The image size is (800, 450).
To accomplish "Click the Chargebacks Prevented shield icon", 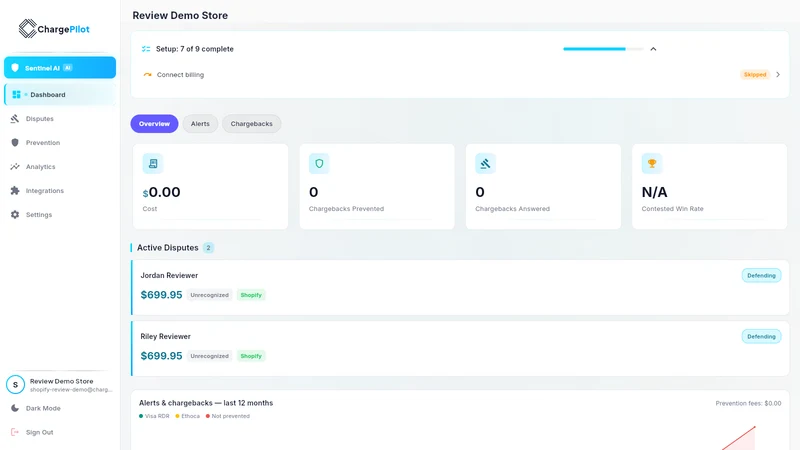I will coord(319,163).
